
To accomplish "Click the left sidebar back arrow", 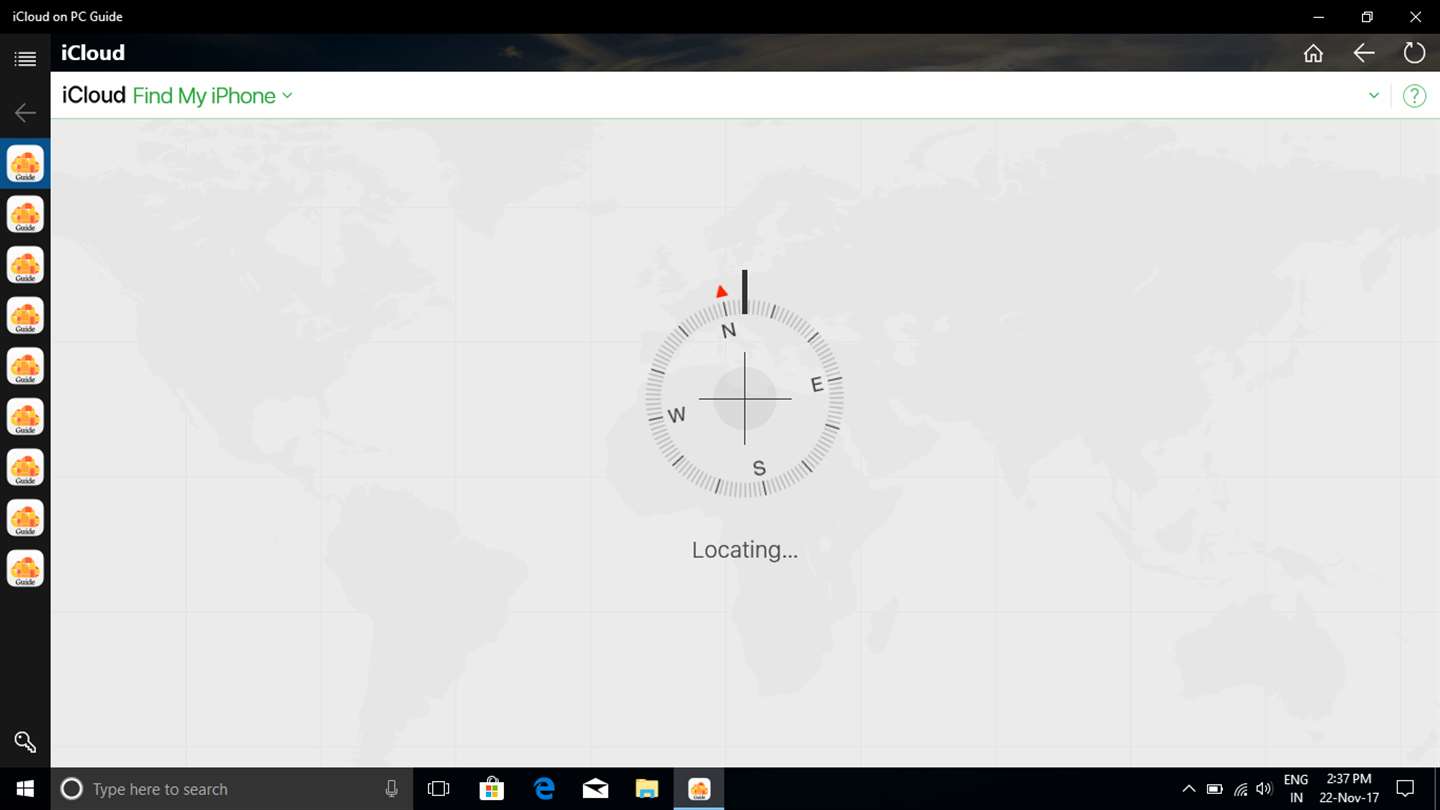I will [25, 113].
